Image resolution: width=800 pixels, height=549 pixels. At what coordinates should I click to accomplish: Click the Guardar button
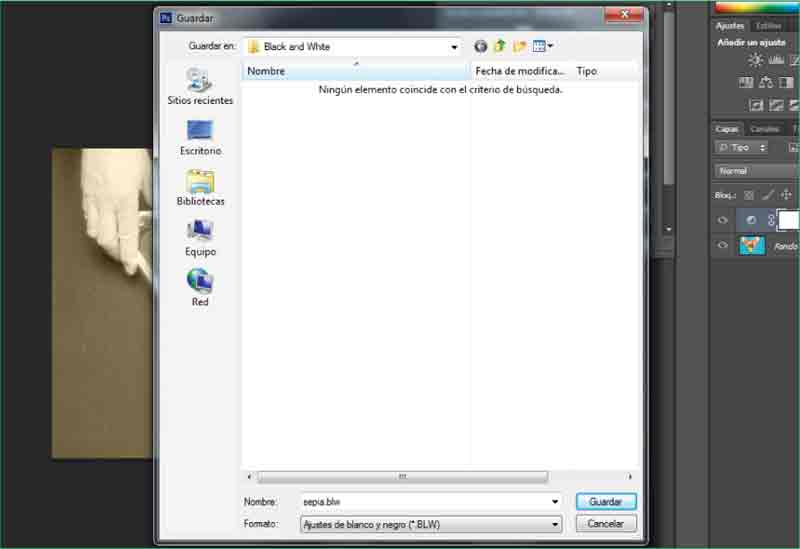point(606,502)
